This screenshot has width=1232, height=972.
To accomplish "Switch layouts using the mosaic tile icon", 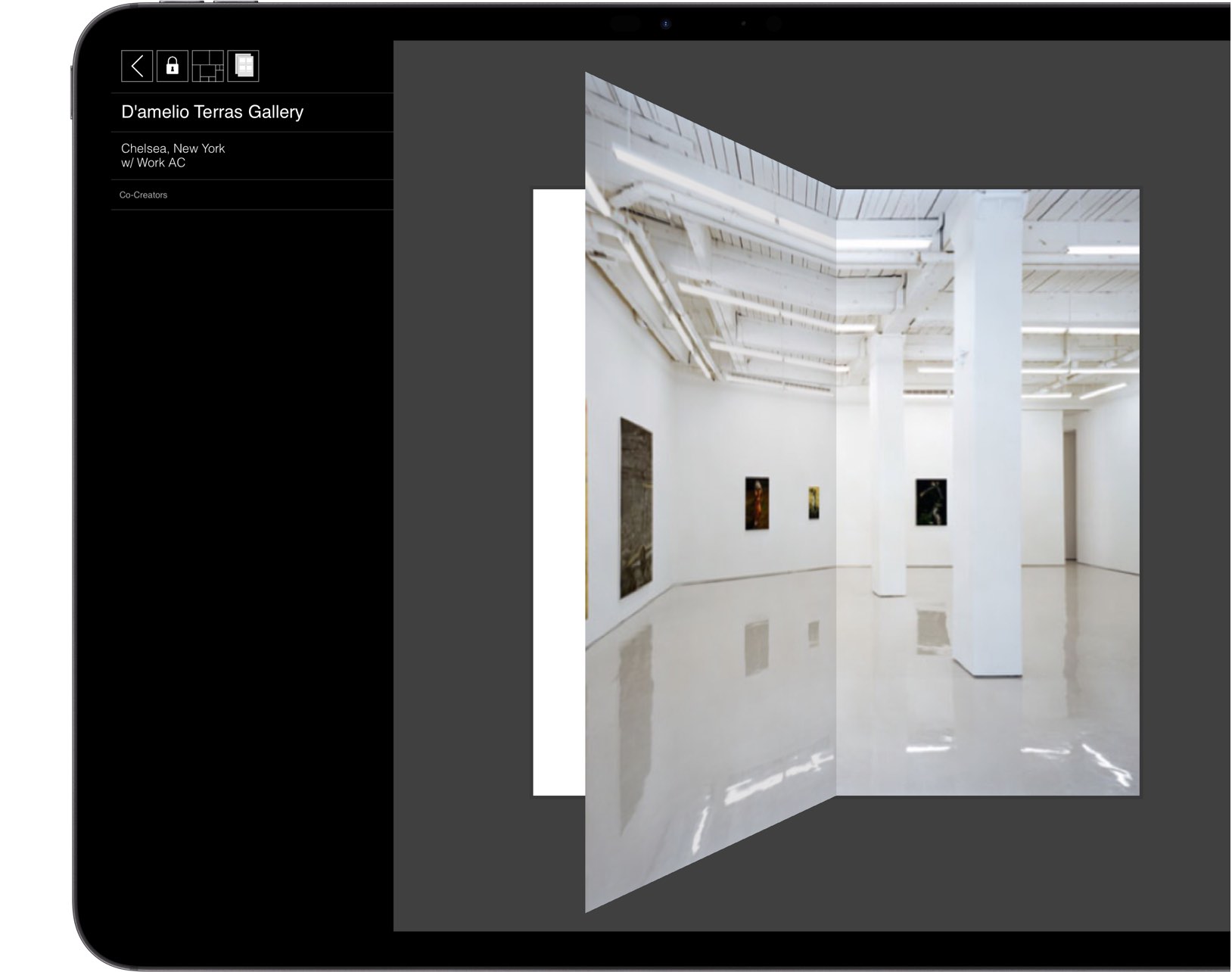I will (x=208, y=67).
